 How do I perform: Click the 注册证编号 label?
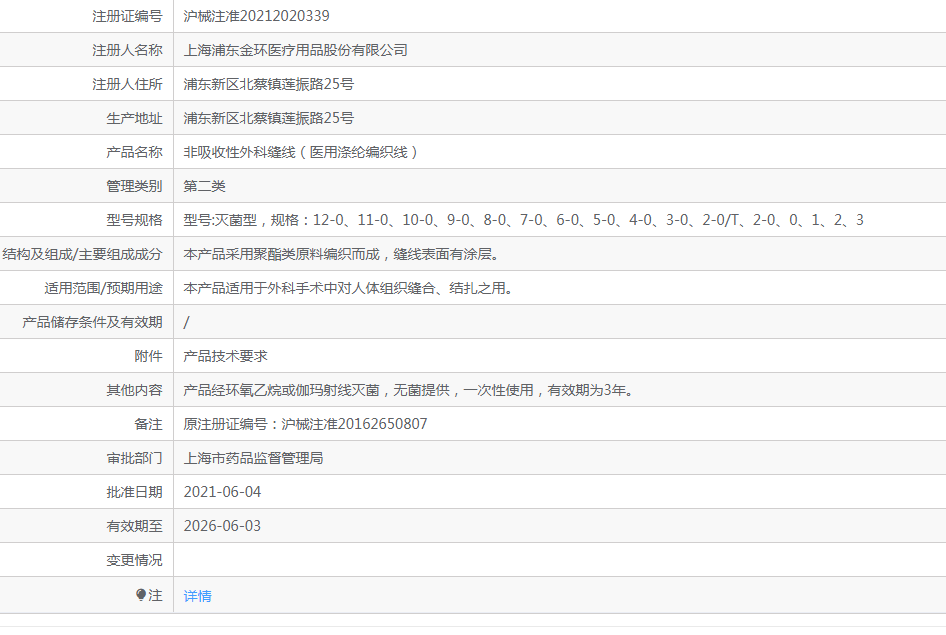(127, 16)
